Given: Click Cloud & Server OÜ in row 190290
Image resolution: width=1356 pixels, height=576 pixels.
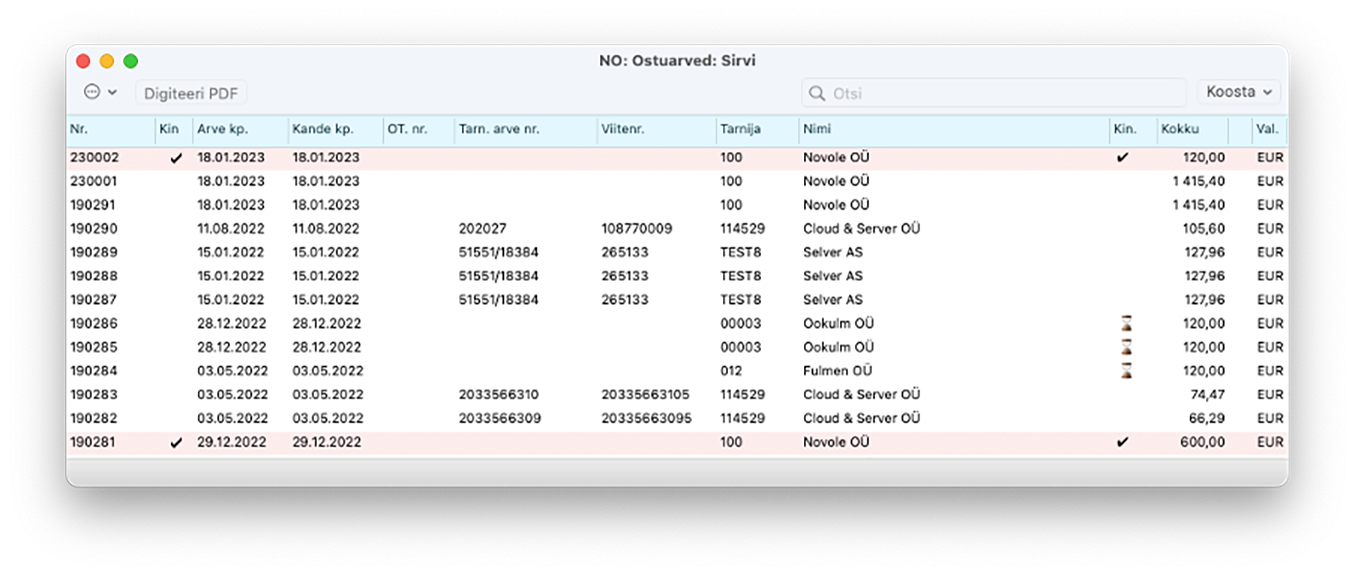Looking at the screenshot, I should 861,228.
